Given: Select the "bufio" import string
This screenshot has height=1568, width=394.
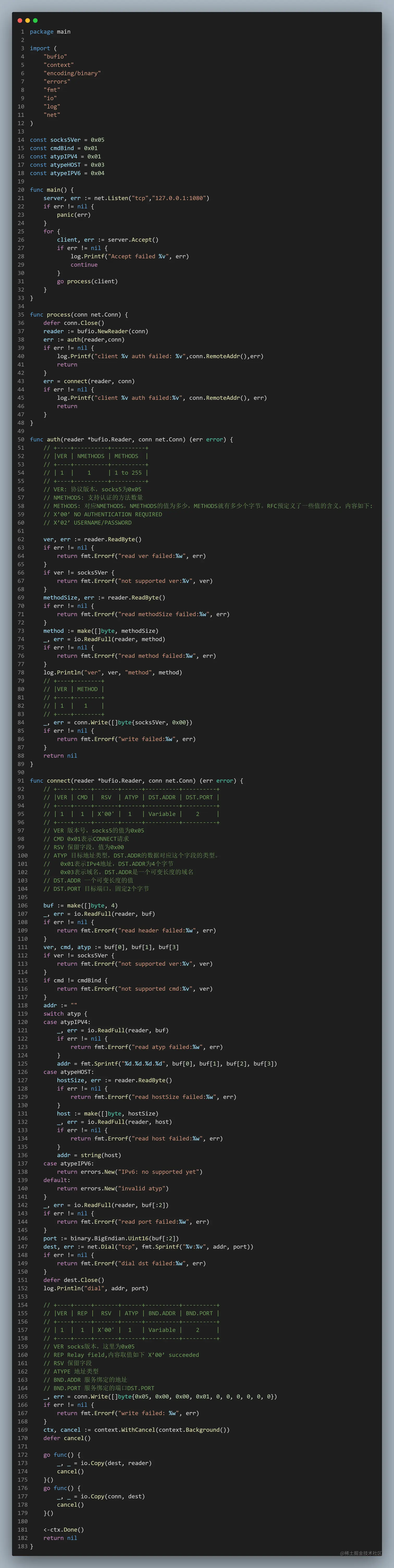Looking at the screenshot, I should 56,57.
